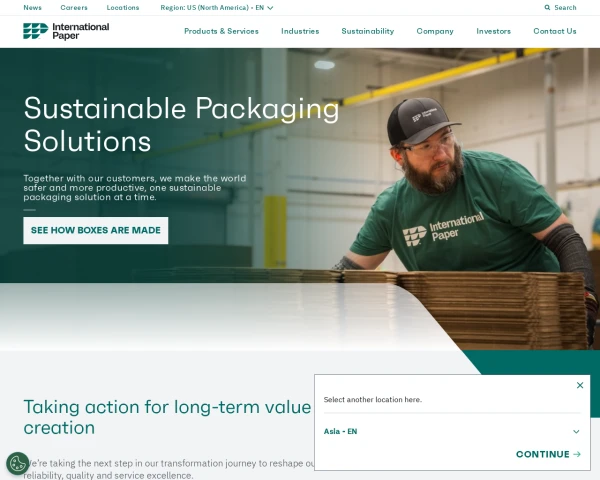Go to the Investors section
The width and height of the screenshot is (600, 480).
click(493, 31)
